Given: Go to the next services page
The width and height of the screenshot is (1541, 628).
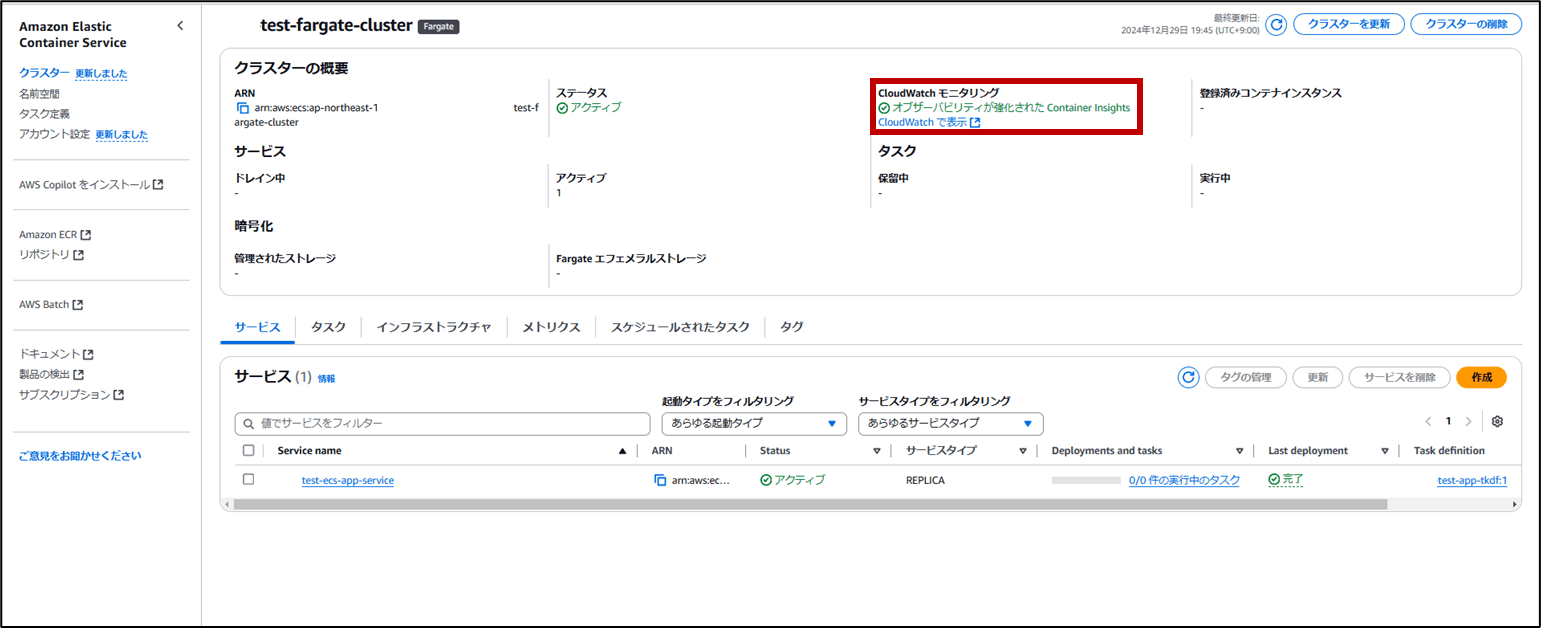Looking at the screenshot, I should coord(1468,422).
